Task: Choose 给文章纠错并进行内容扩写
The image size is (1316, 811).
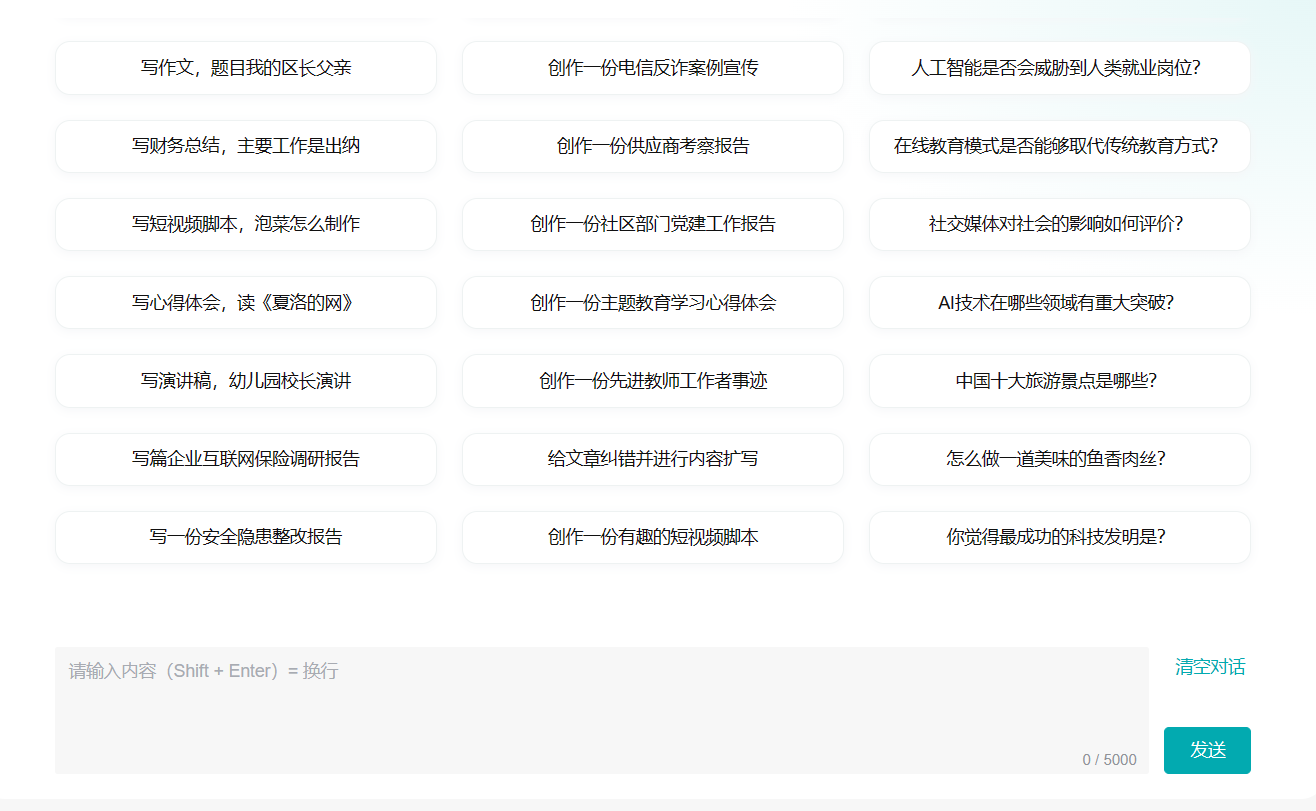Action: coord(651,459)
